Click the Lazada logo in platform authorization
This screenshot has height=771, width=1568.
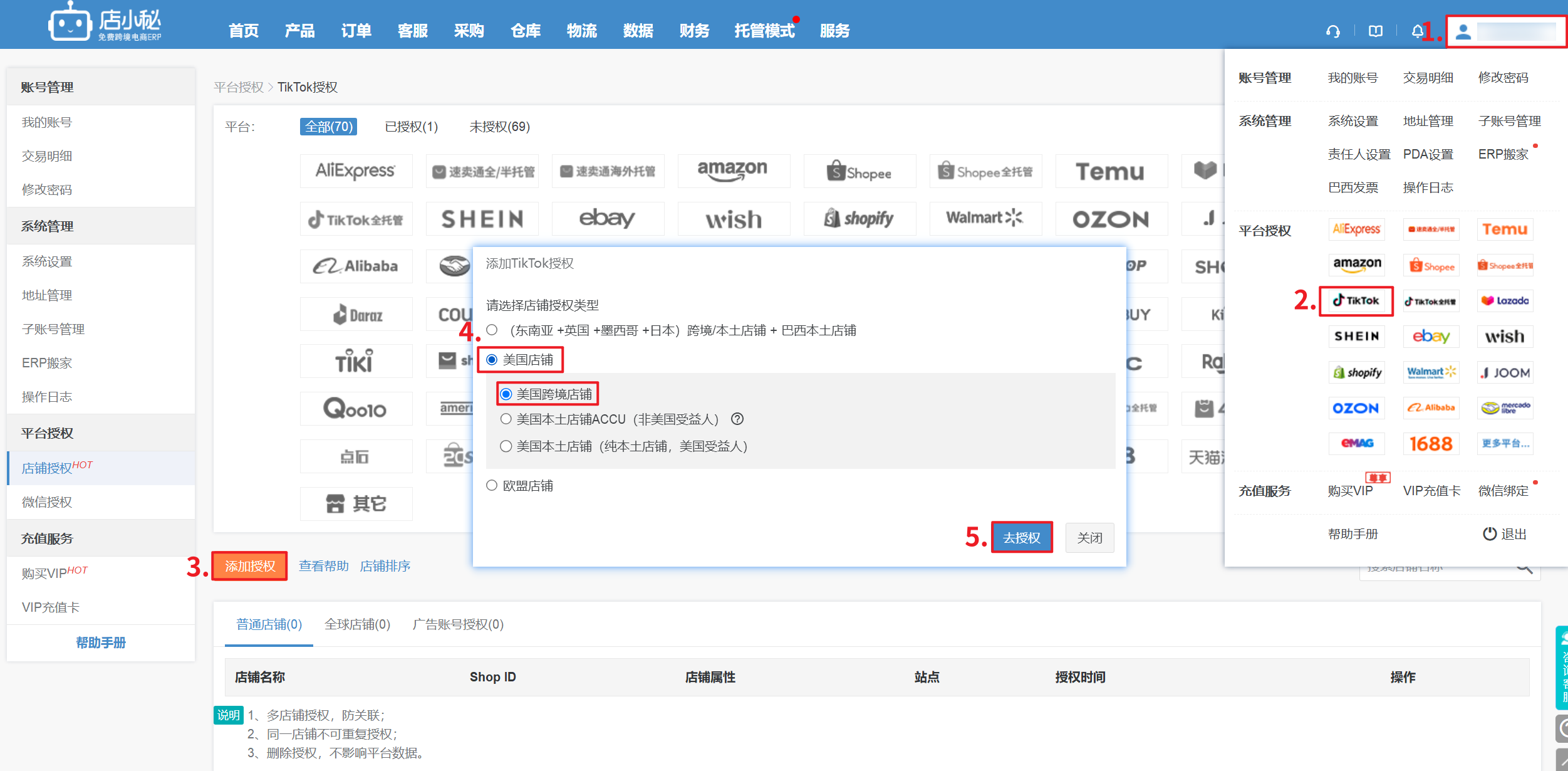[x=1504, y=301]
